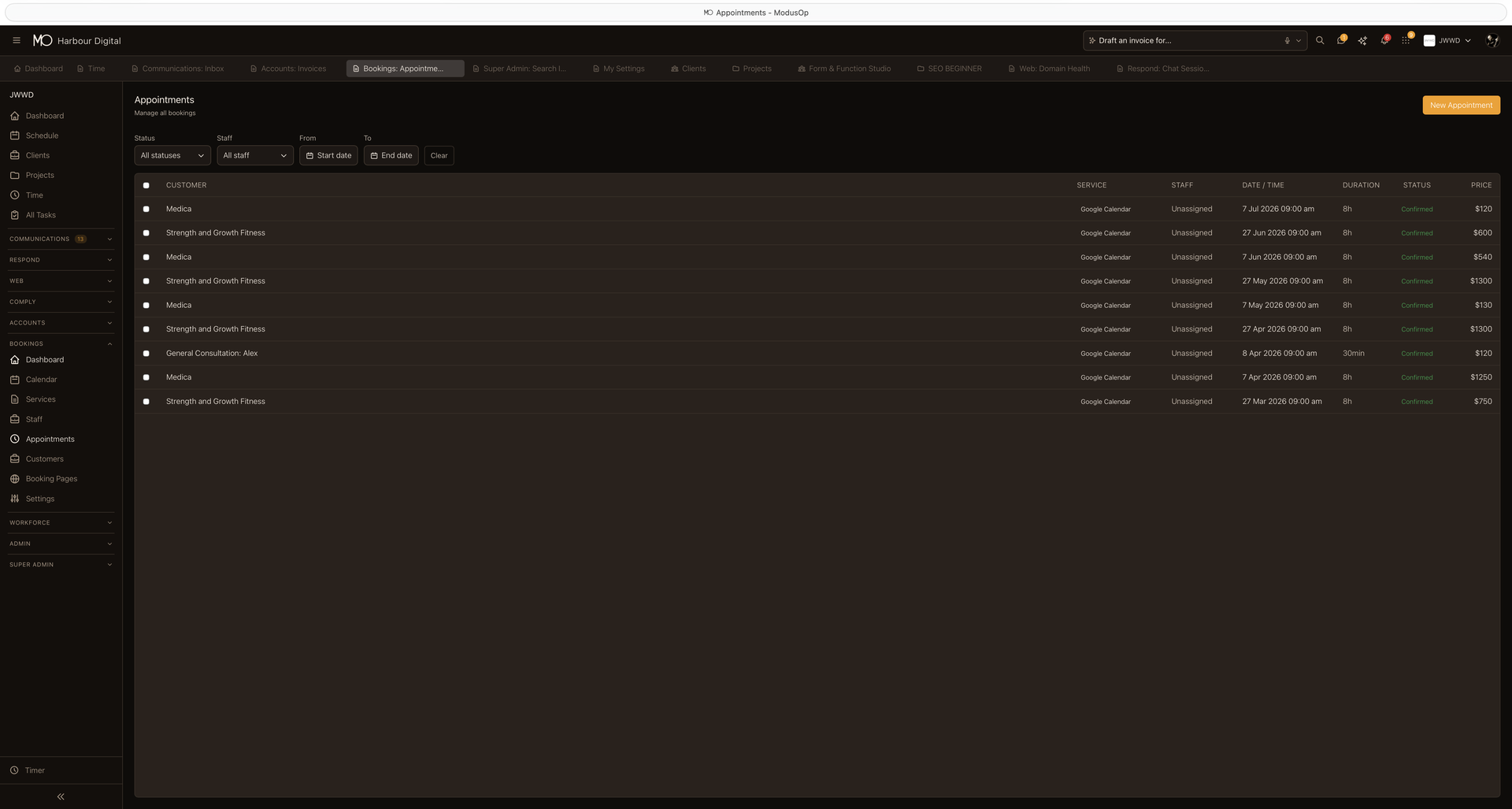
Task: Open the All statuses dropdown
Action: (x=172, y=155)
